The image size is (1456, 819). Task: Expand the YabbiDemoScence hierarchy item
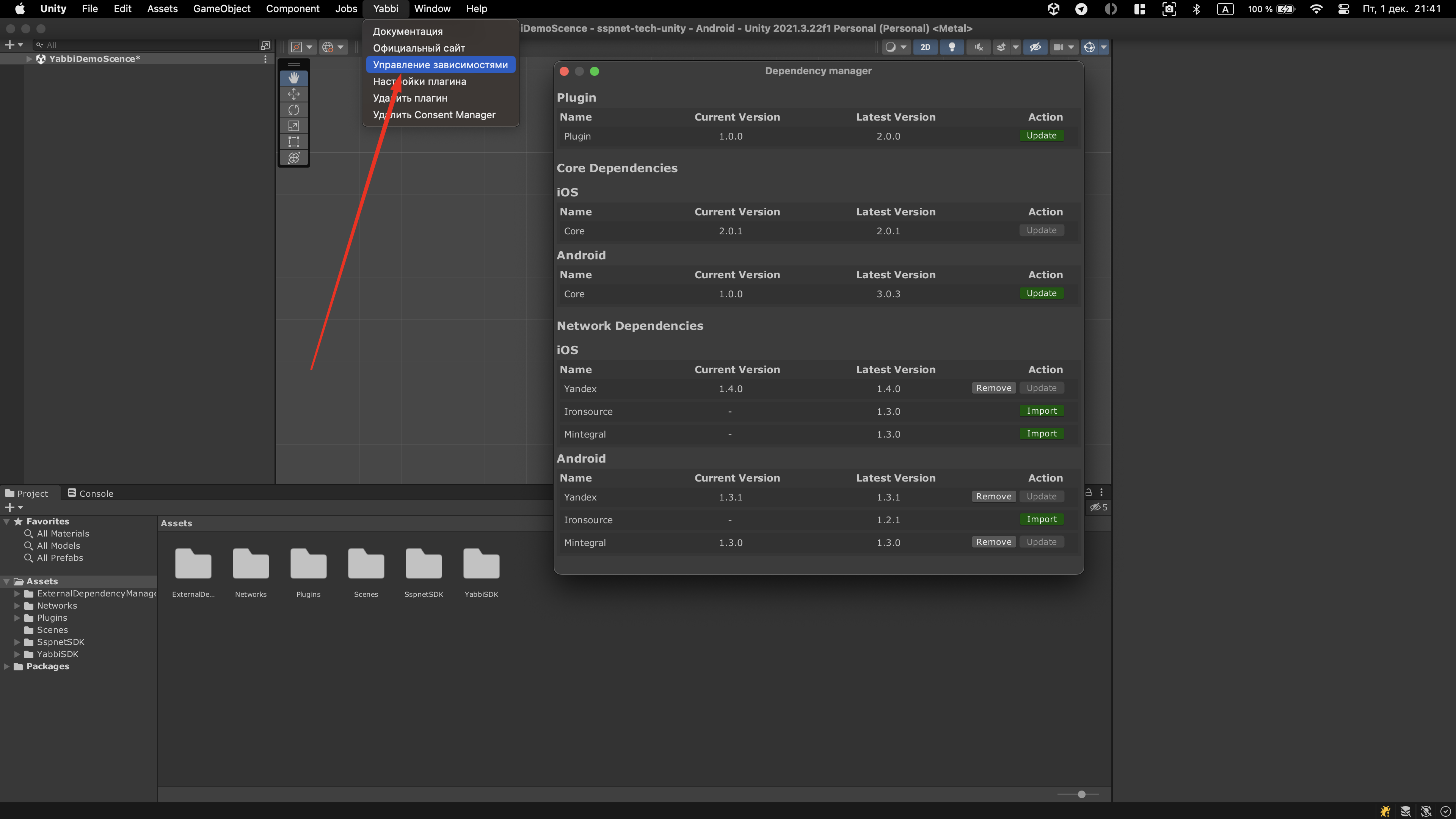tap(29, 59)
